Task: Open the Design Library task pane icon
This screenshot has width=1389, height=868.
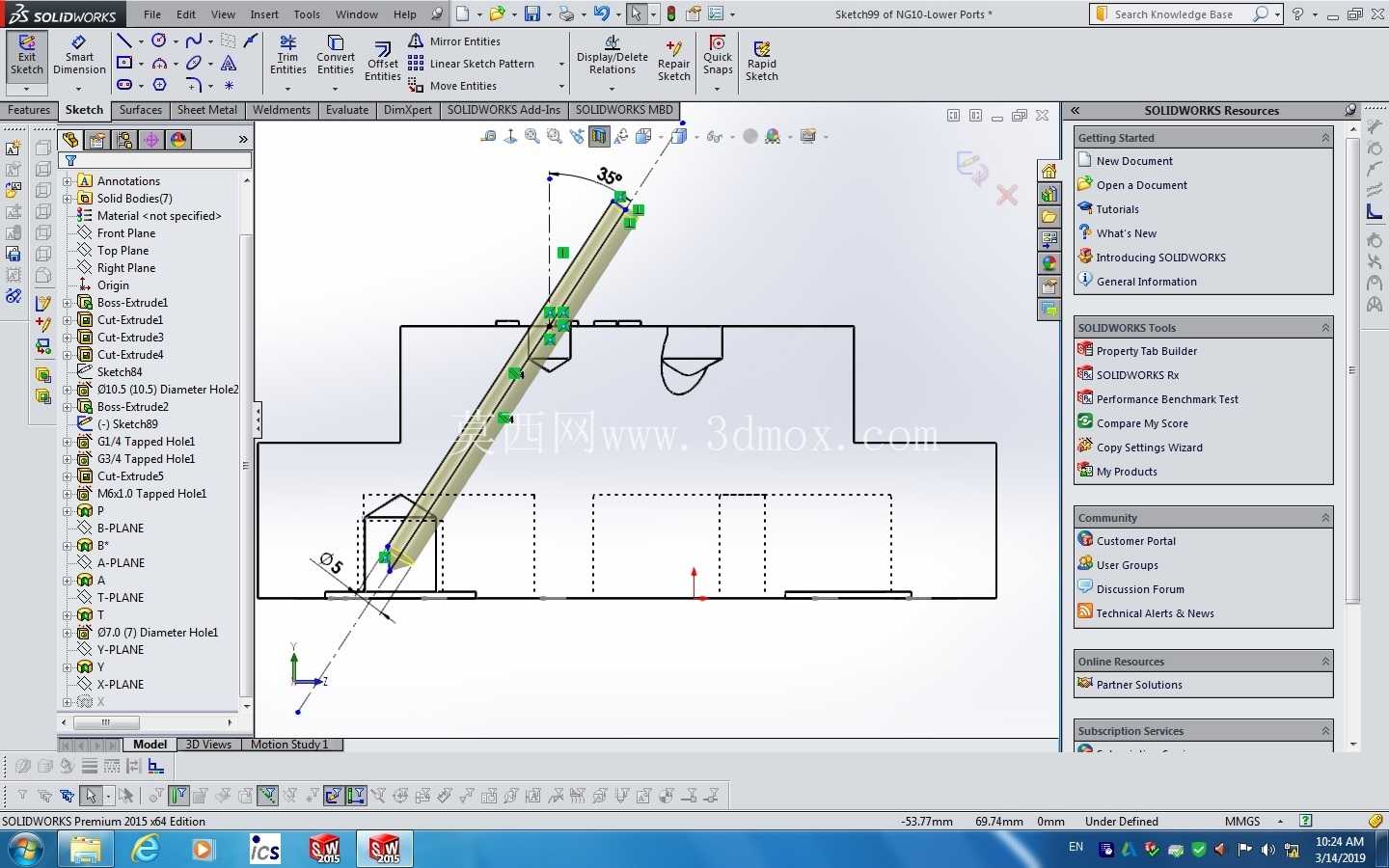Action: click(1049, 195)
